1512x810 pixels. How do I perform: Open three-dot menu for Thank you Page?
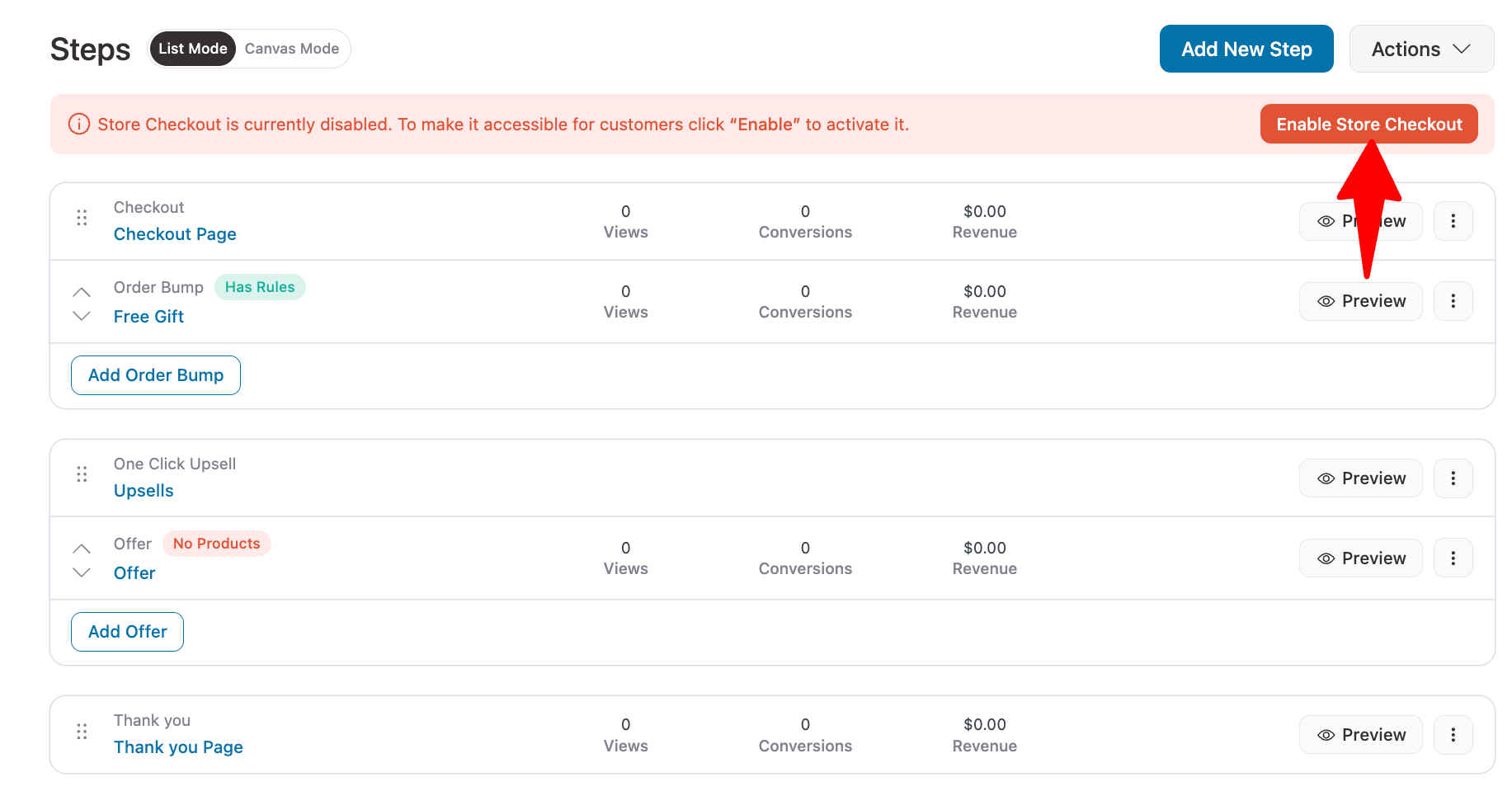(x=1453, y=735)
